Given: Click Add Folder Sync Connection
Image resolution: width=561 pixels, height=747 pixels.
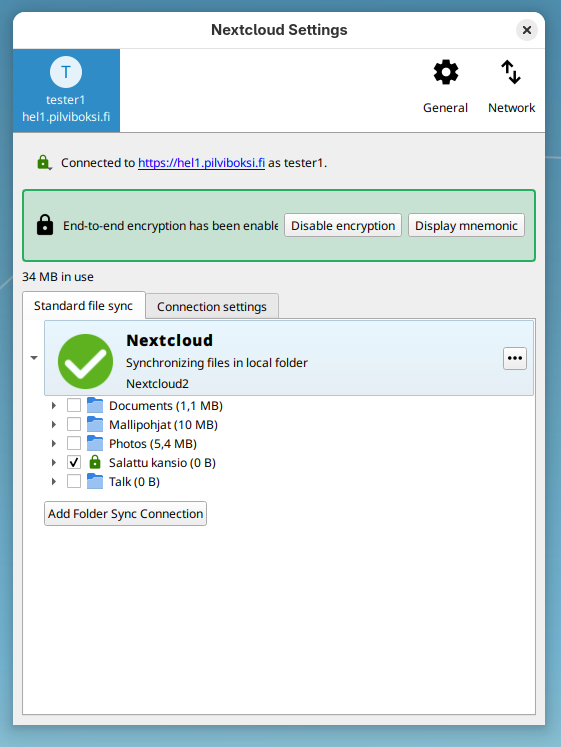Looking at the screenshot, I should click(x=125, y=514).
